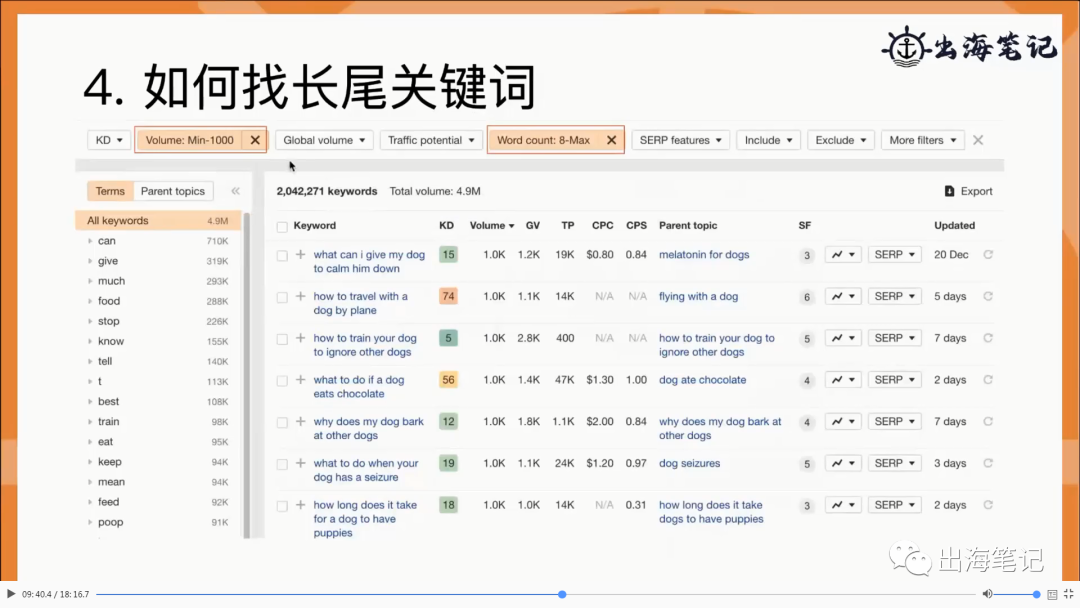
Task: Select all keywords header checkbox
Action: pos(282,227)
